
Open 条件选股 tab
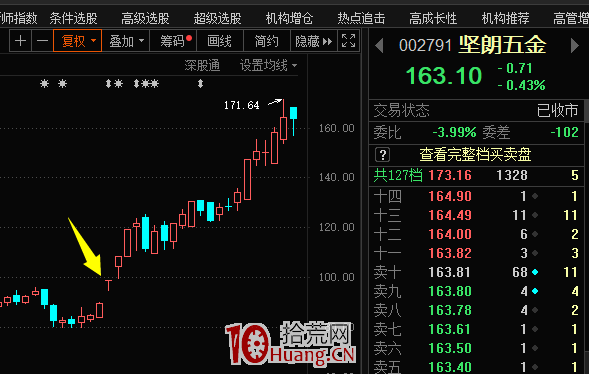73,18
